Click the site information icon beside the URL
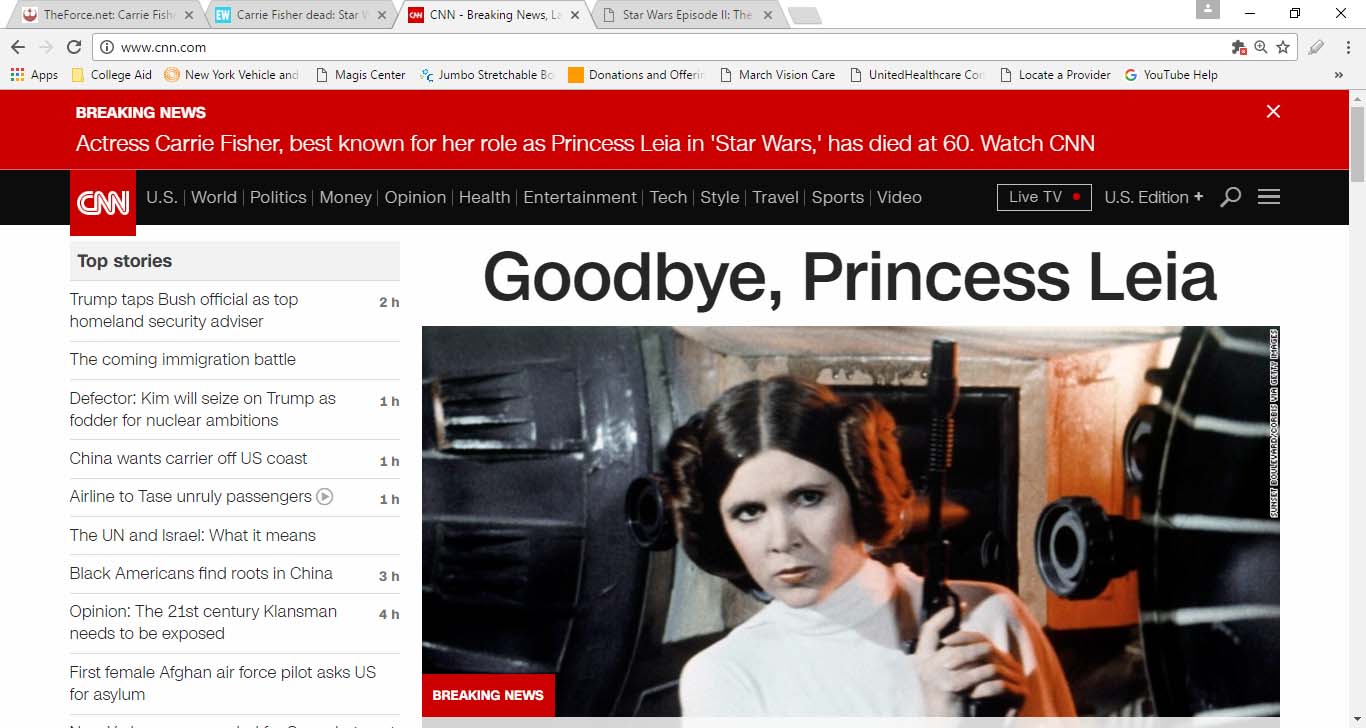Image resolution: width=1366 pixels, height=728 pixels. pos(107,47)
